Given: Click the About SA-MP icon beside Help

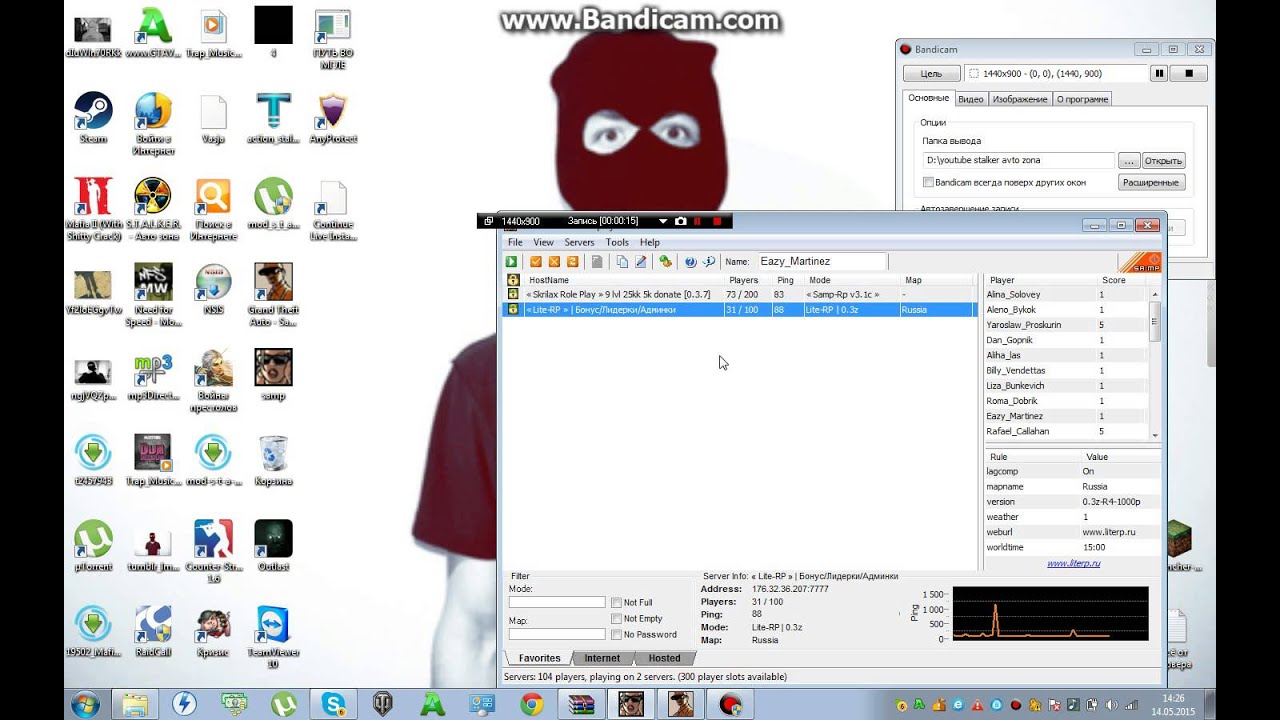Looking at the screenshot, I should 709,262.
